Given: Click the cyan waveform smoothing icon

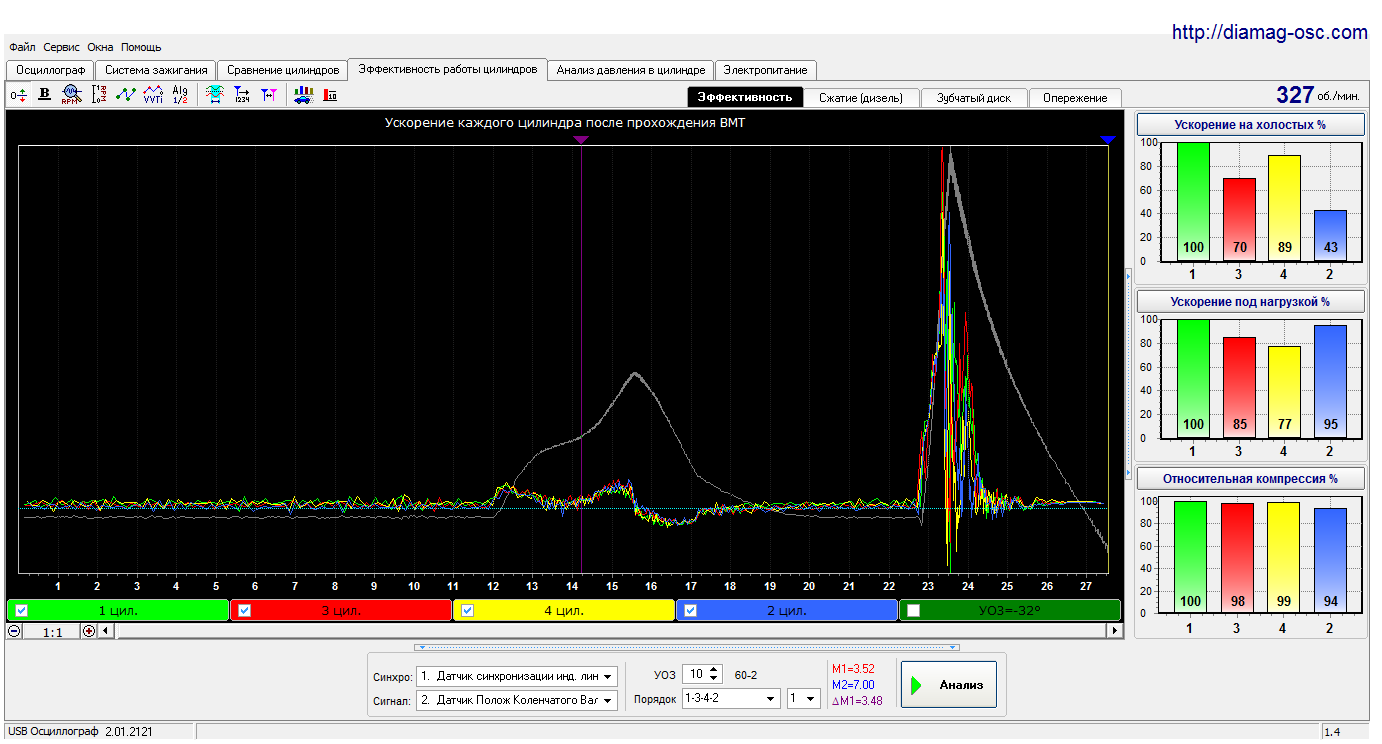Looking at the screenshot, I should click(214, 95).
